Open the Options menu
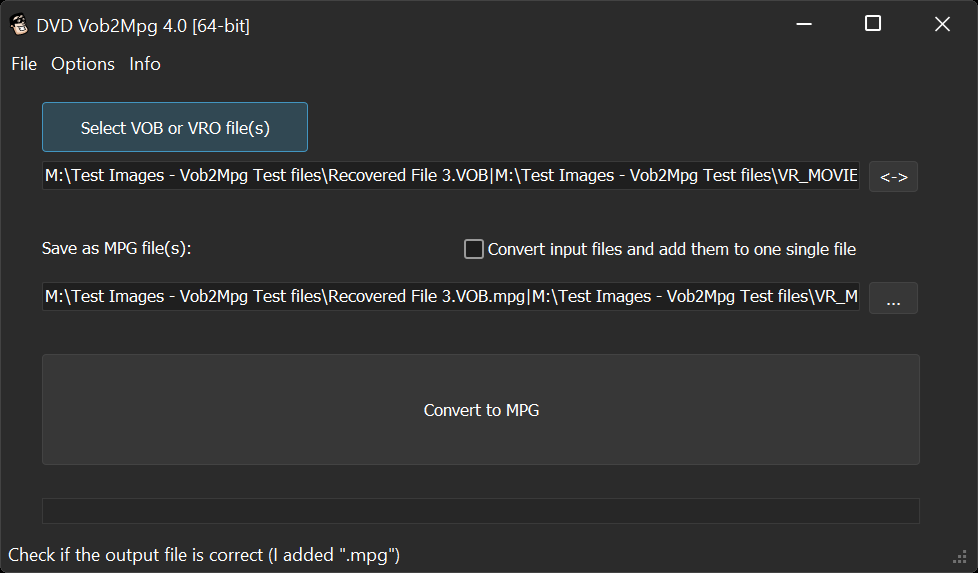 (x=83, y=64)
